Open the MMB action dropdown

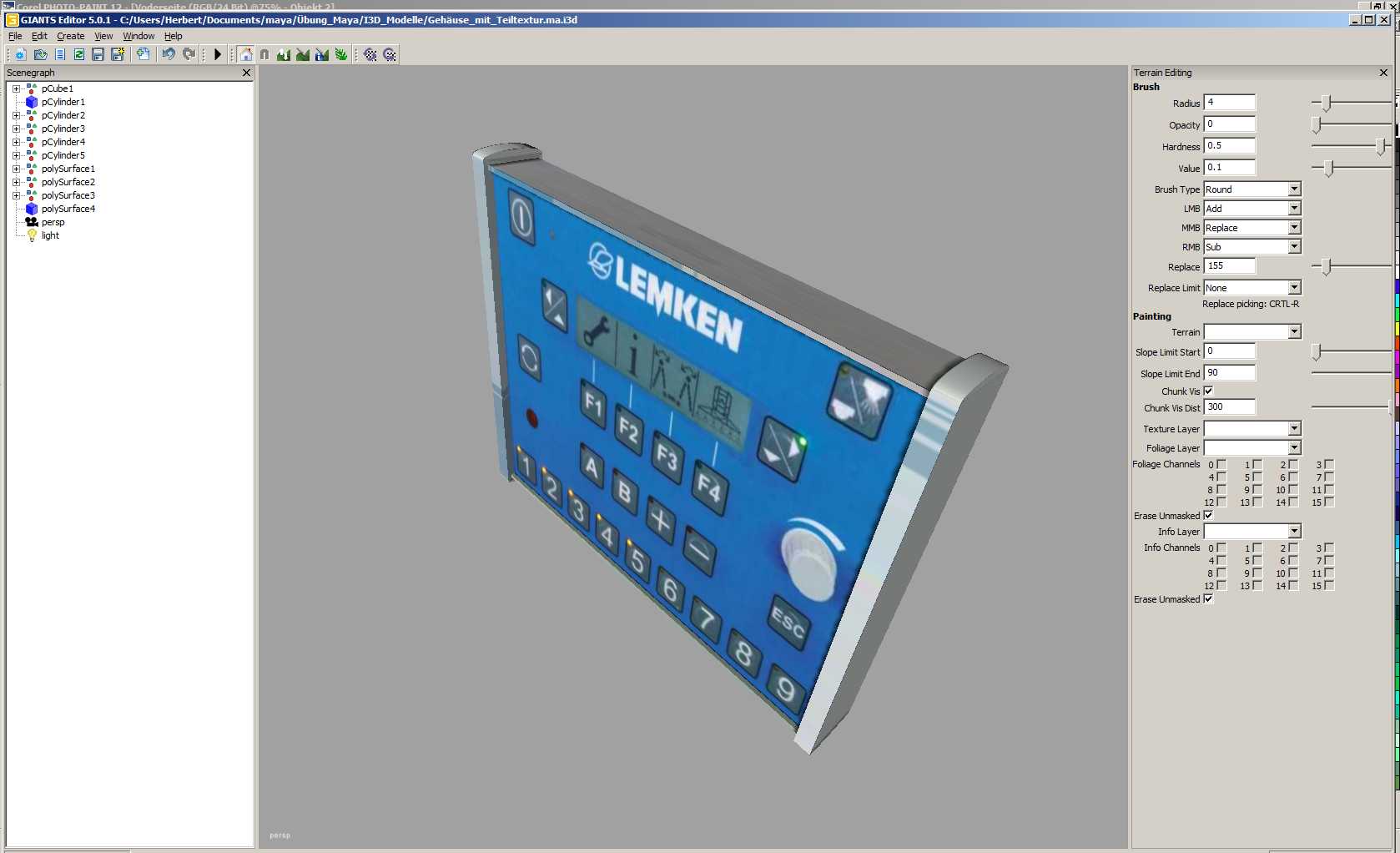(x=1252, y=228)
